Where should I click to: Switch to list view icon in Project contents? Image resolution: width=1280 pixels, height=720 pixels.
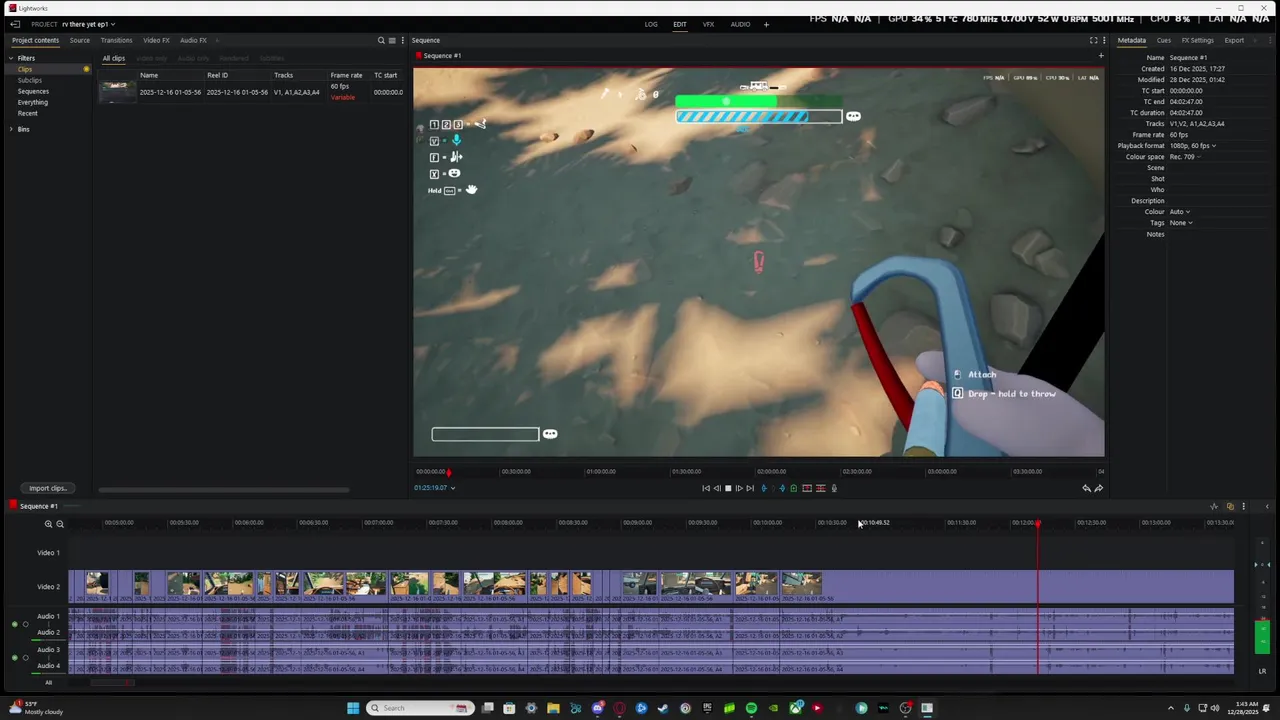click(392, 40)
